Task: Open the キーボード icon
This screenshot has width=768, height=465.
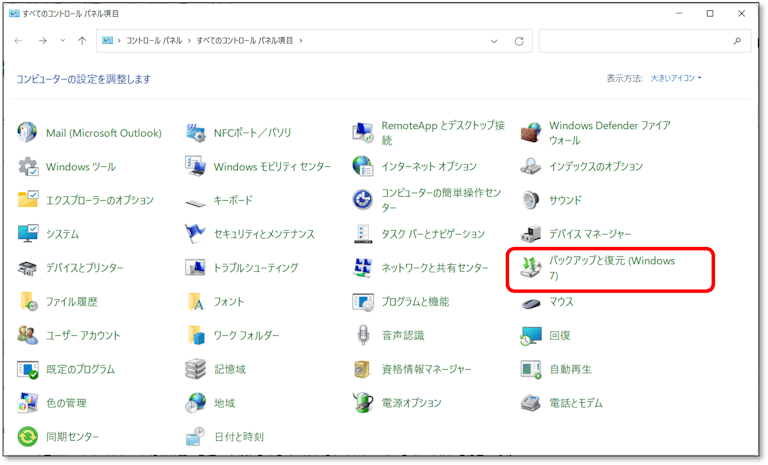Action: click(x=195, y=202)
